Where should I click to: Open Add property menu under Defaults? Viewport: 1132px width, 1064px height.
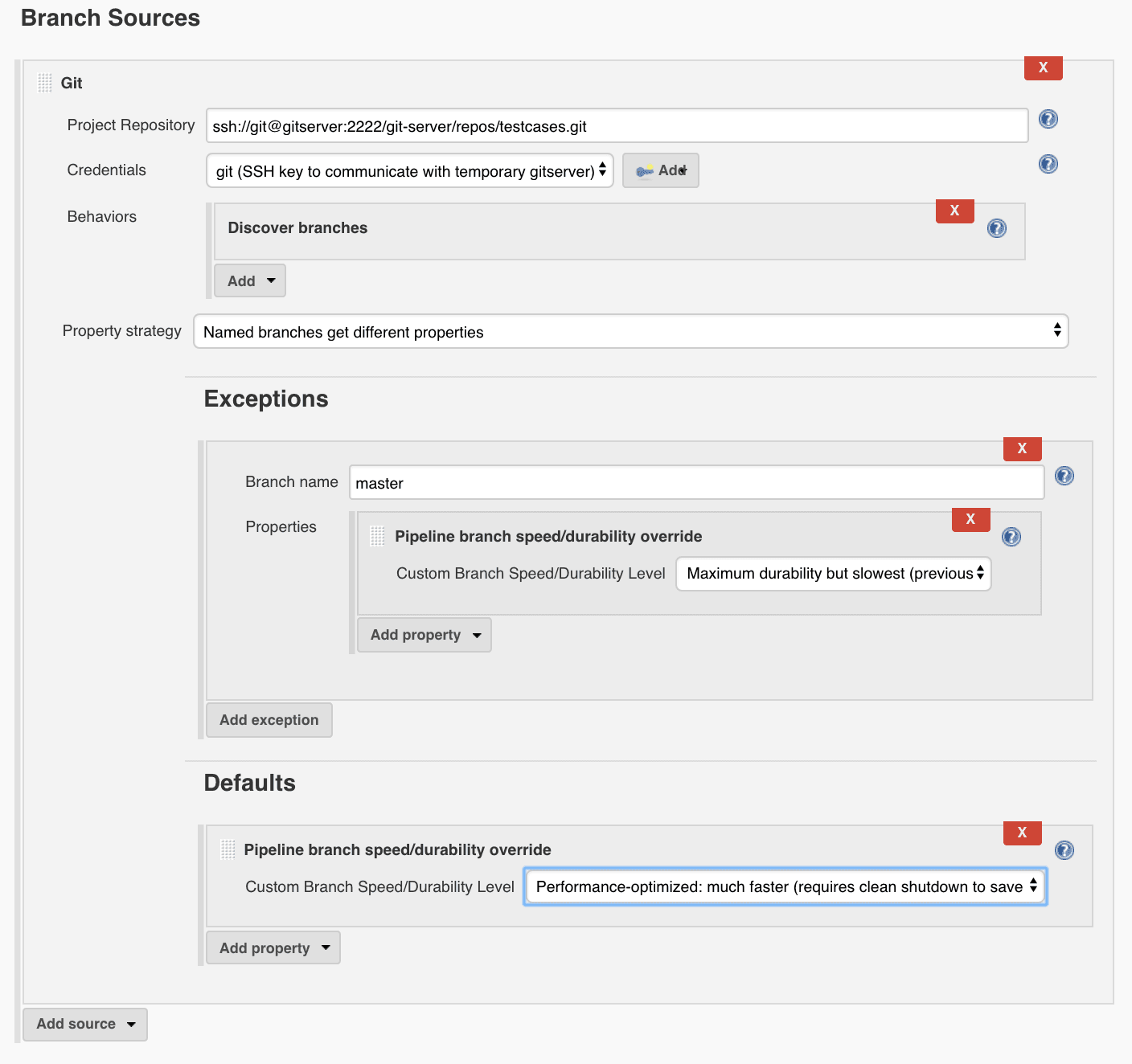point(273,947)
